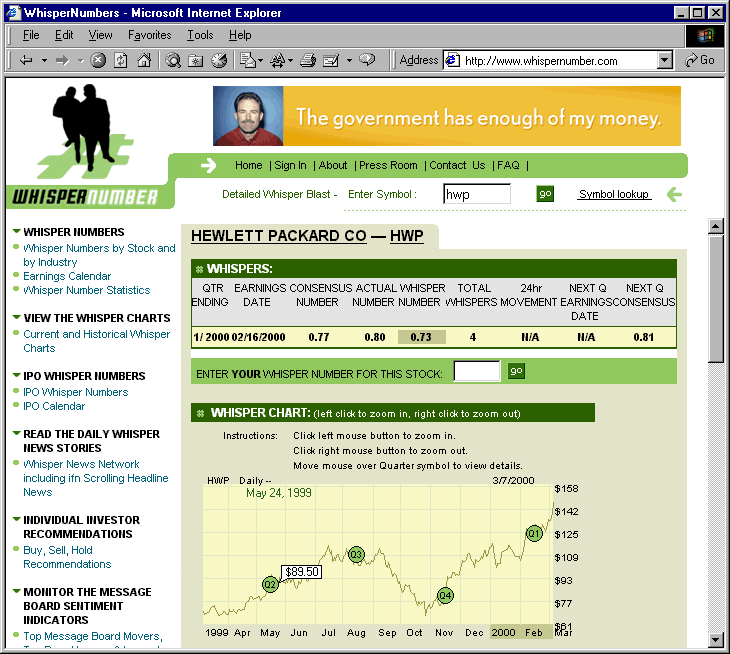Viewport: 730px width, 654px height.
Task: Click the Symbol lookup link
Action: pyautogui.click(x=614, y=194)
